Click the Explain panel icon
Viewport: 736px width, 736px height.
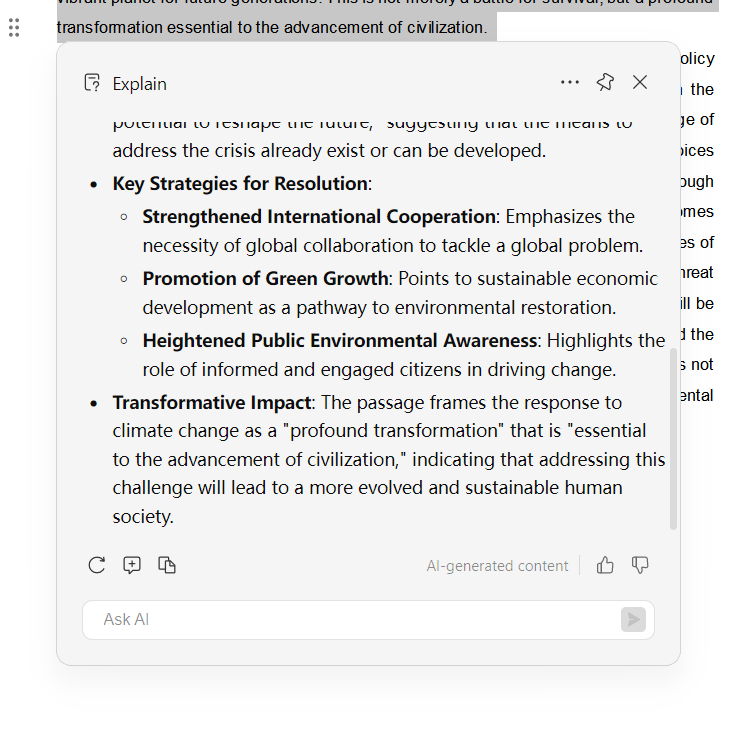pyautogui.click(x=92, y=83)
